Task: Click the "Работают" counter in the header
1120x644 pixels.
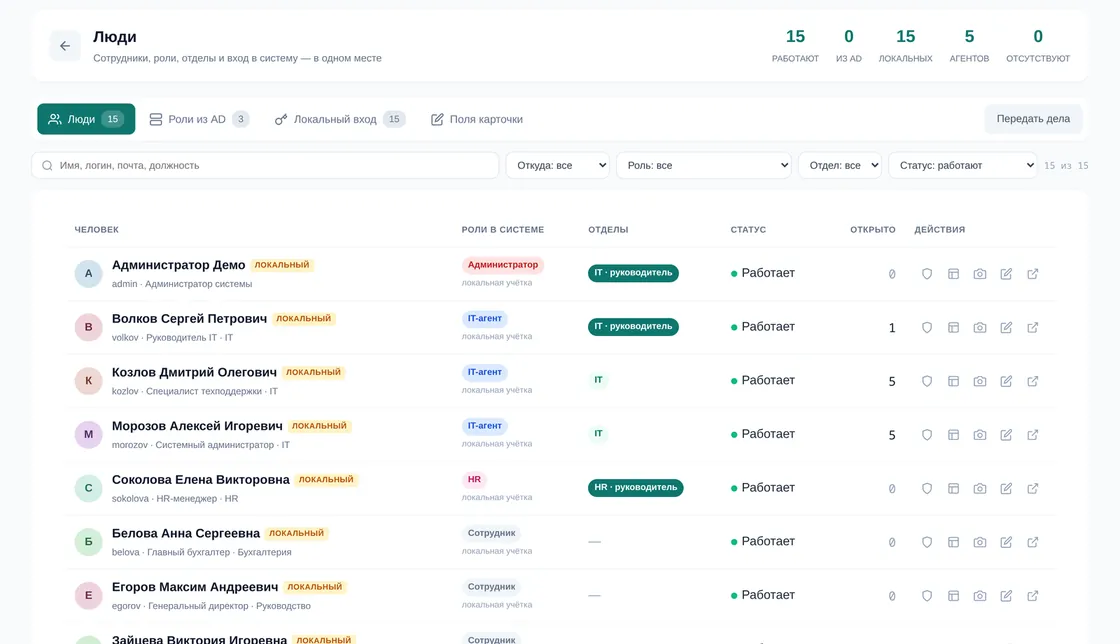Action: click(x=795, y=46)
